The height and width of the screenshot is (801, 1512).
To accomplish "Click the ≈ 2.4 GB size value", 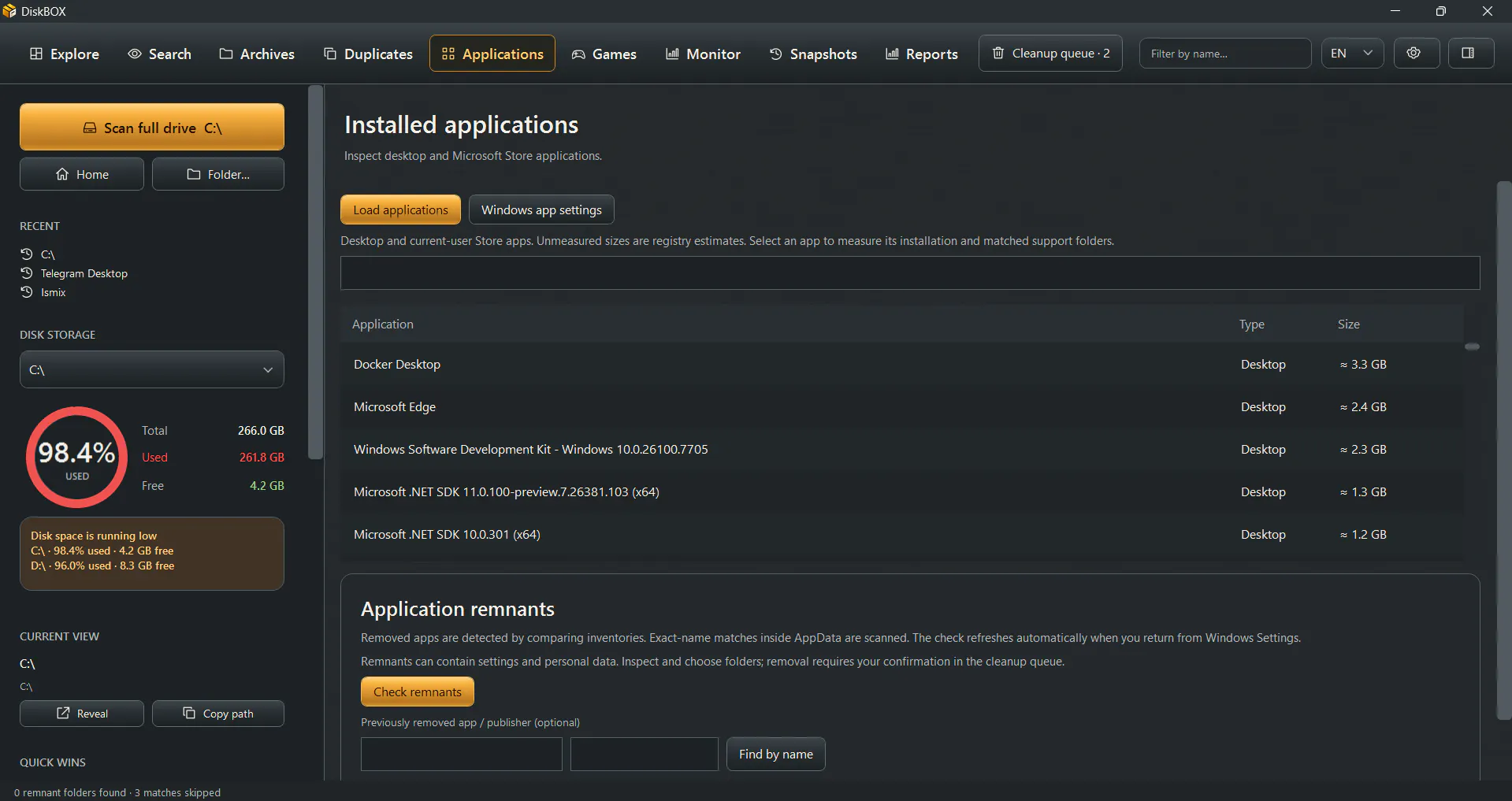I will (x=1363, y=407).
